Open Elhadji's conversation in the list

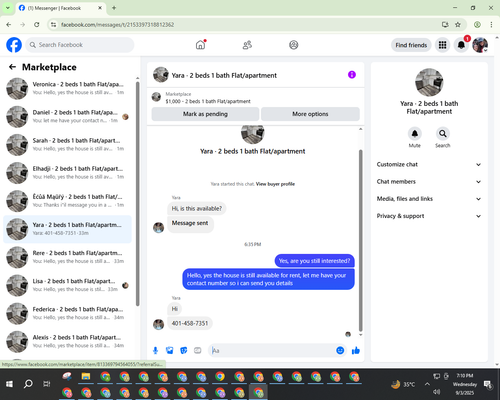(67, 173)
